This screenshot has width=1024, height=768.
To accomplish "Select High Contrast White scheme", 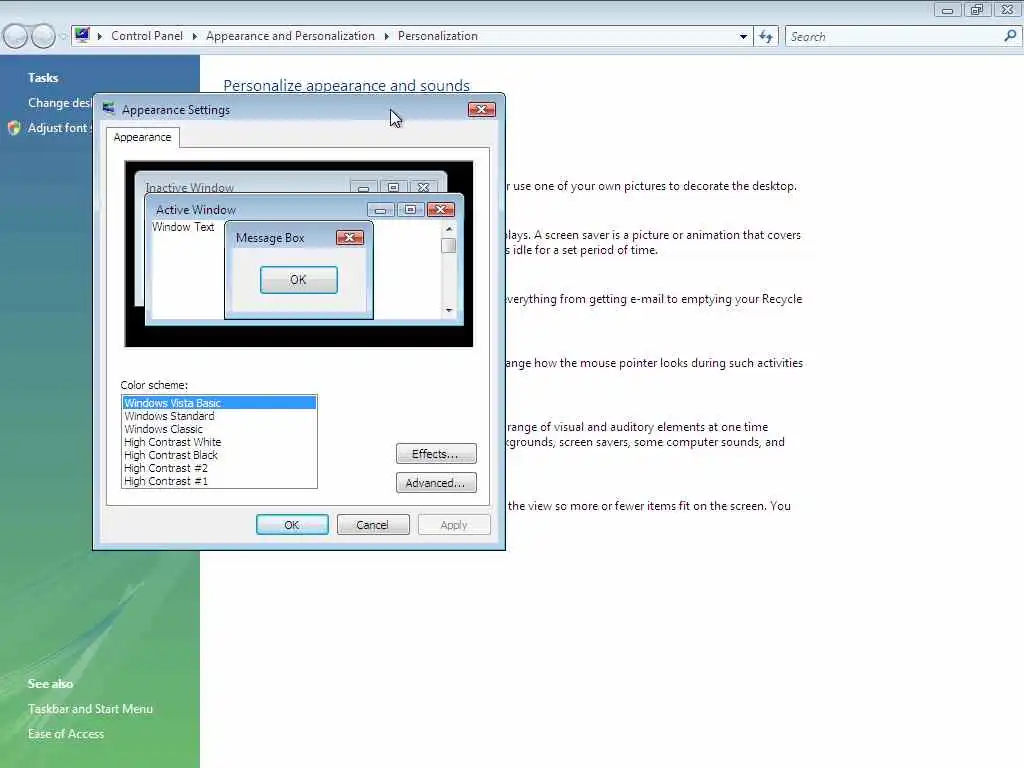I will coord(219,442).
